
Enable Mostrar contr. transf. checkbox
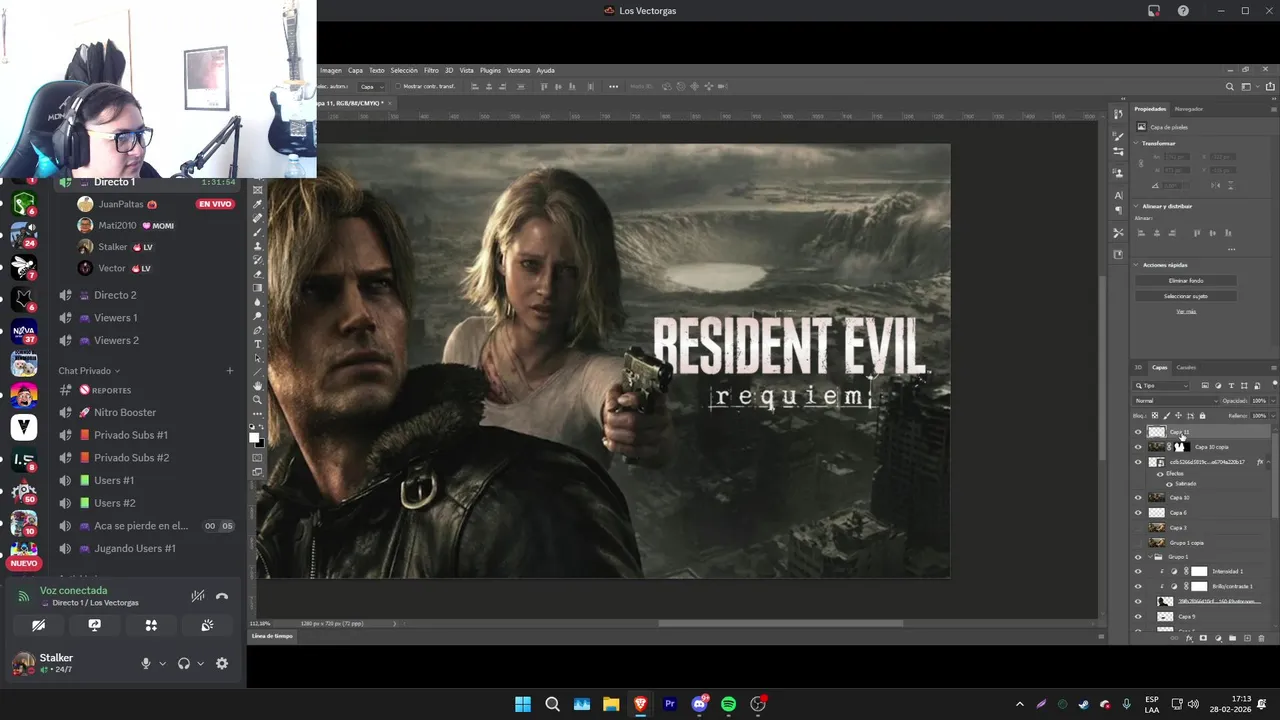click(x=397, y=87)
